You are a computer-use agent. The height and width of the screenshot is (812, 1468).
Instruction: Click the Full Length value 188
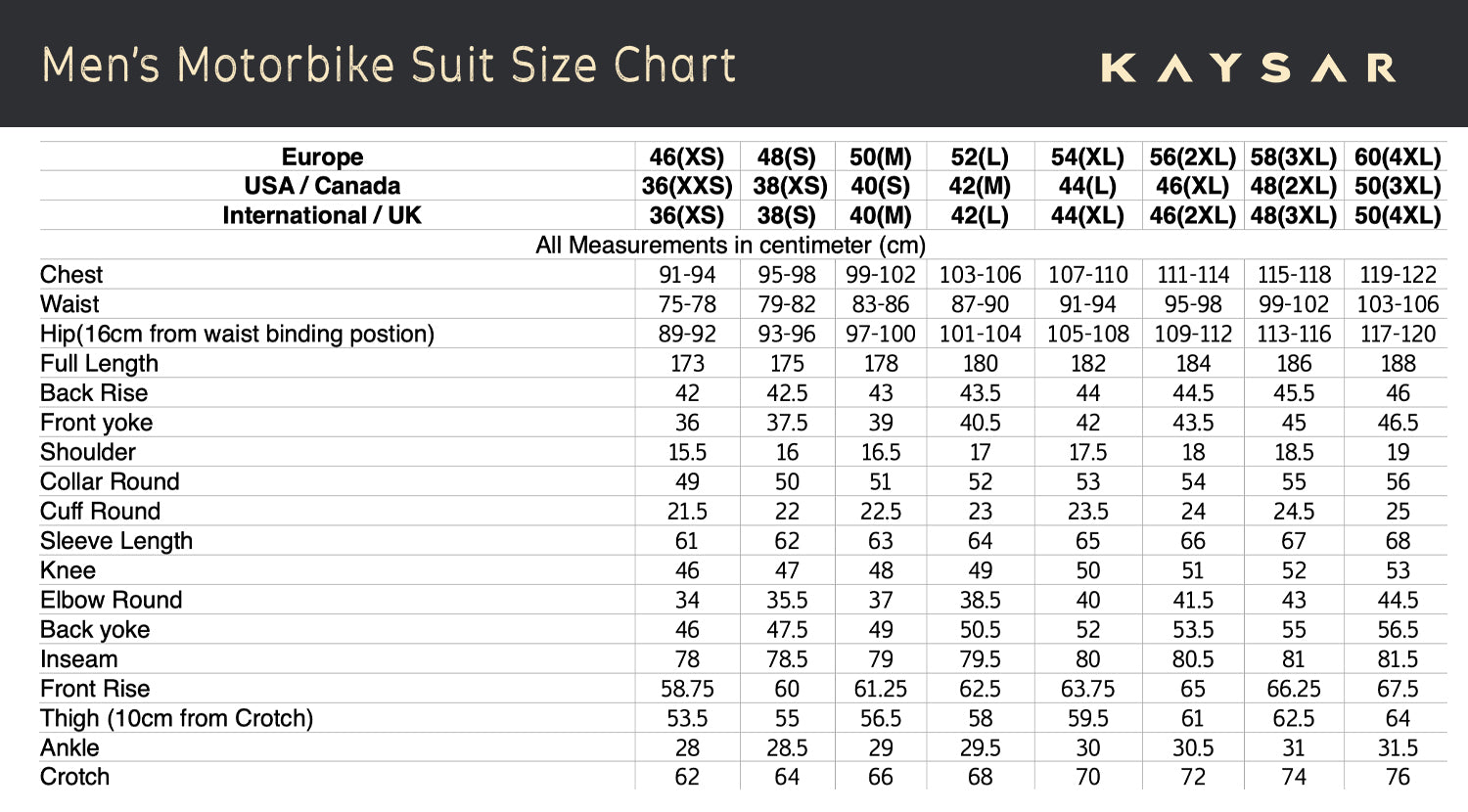pyautogui.click(x=1398, y=363)
